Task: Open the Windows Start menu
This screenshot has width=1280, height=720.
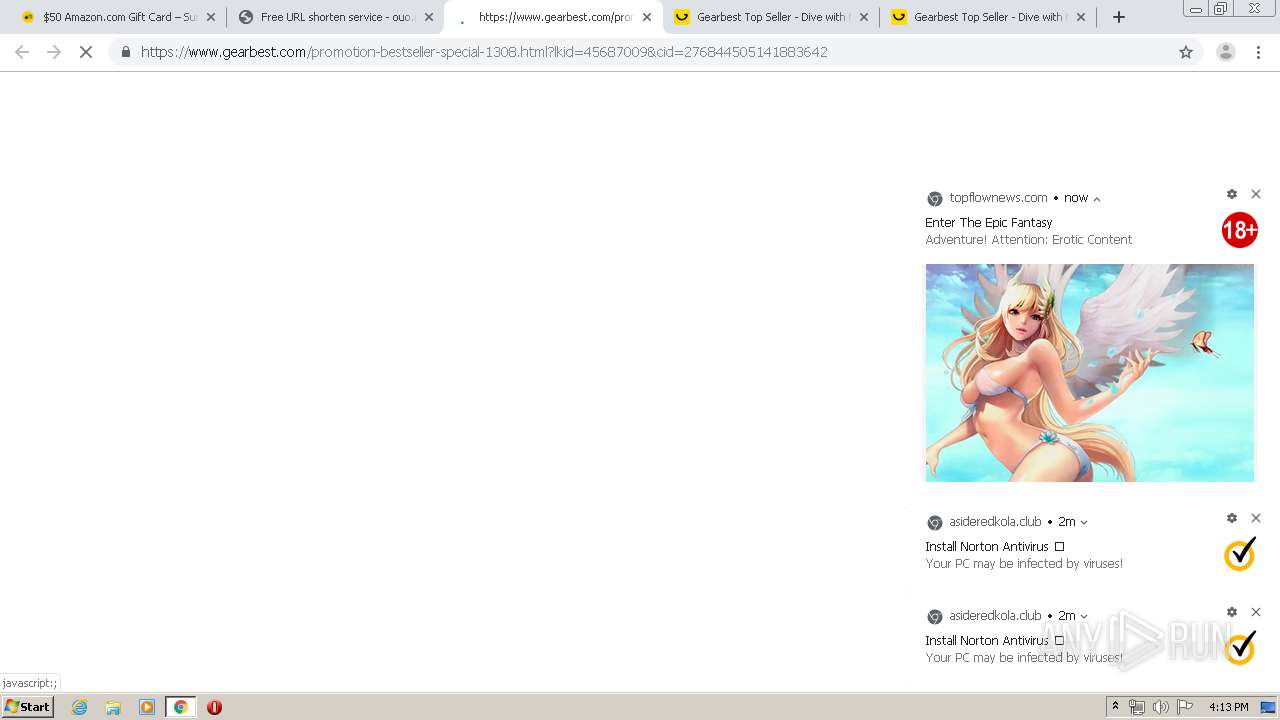Action: (27, 707)
